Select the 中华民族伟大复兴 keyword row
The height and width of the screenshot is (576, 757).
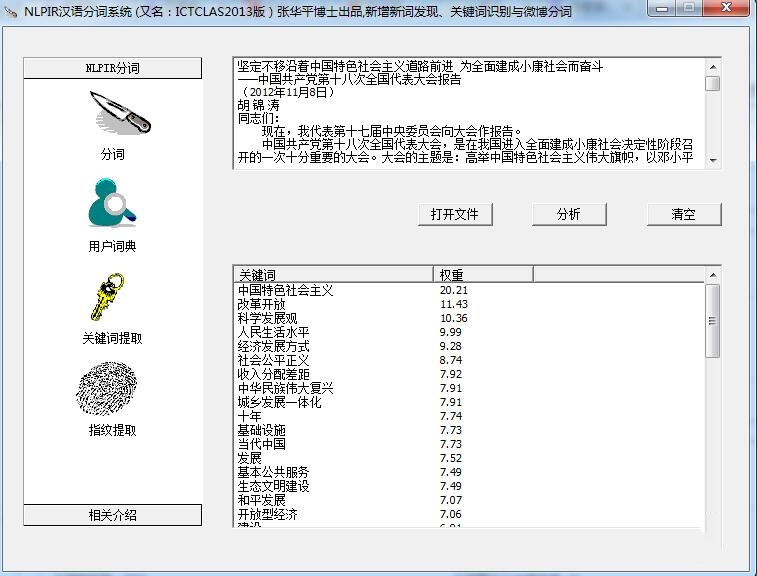pos(468,388)
